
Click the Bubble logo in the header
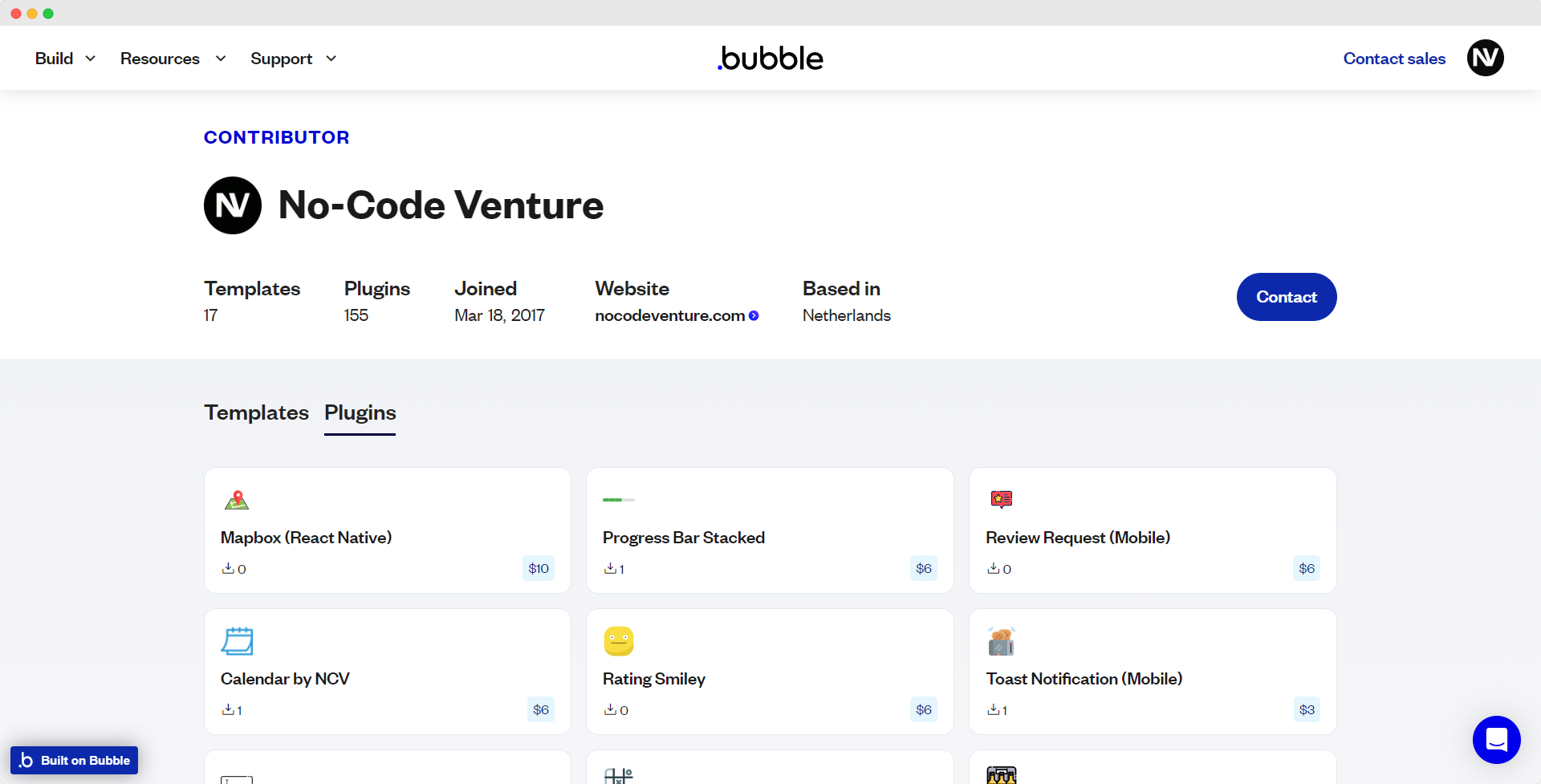[x=770, y=57]
